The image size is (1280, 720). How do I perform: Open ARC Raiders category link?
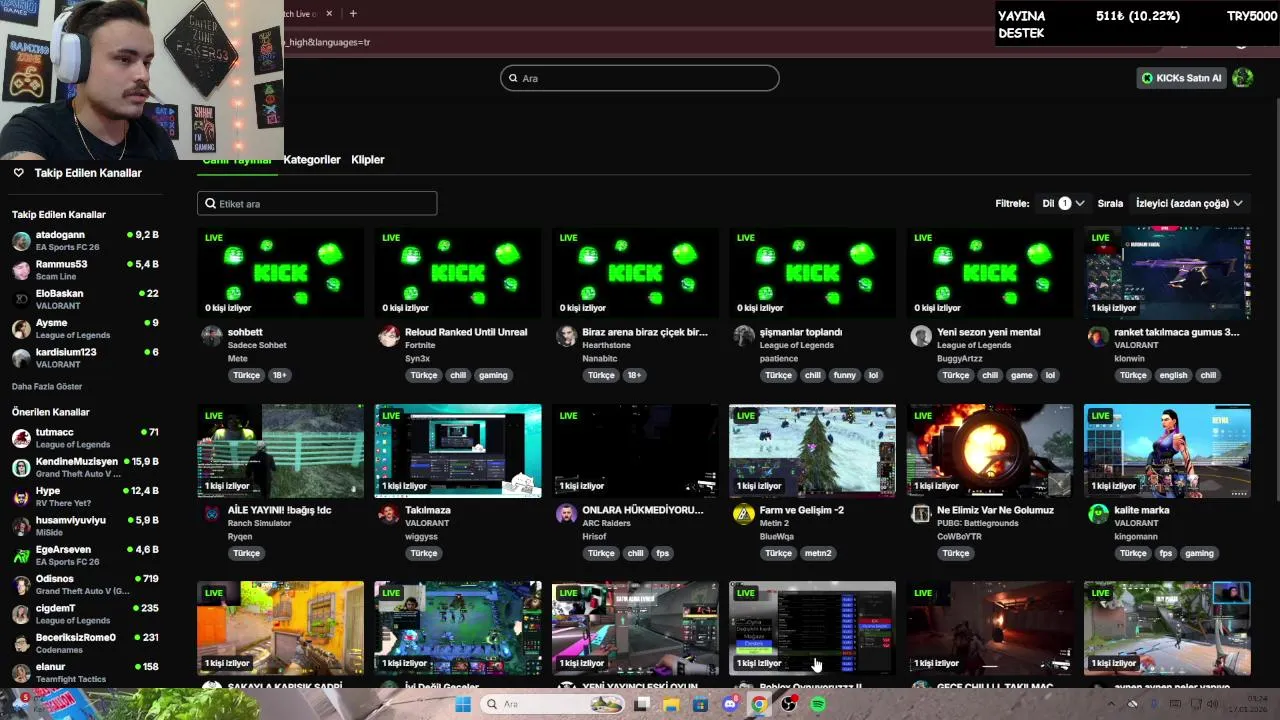[x=606, y=523]
